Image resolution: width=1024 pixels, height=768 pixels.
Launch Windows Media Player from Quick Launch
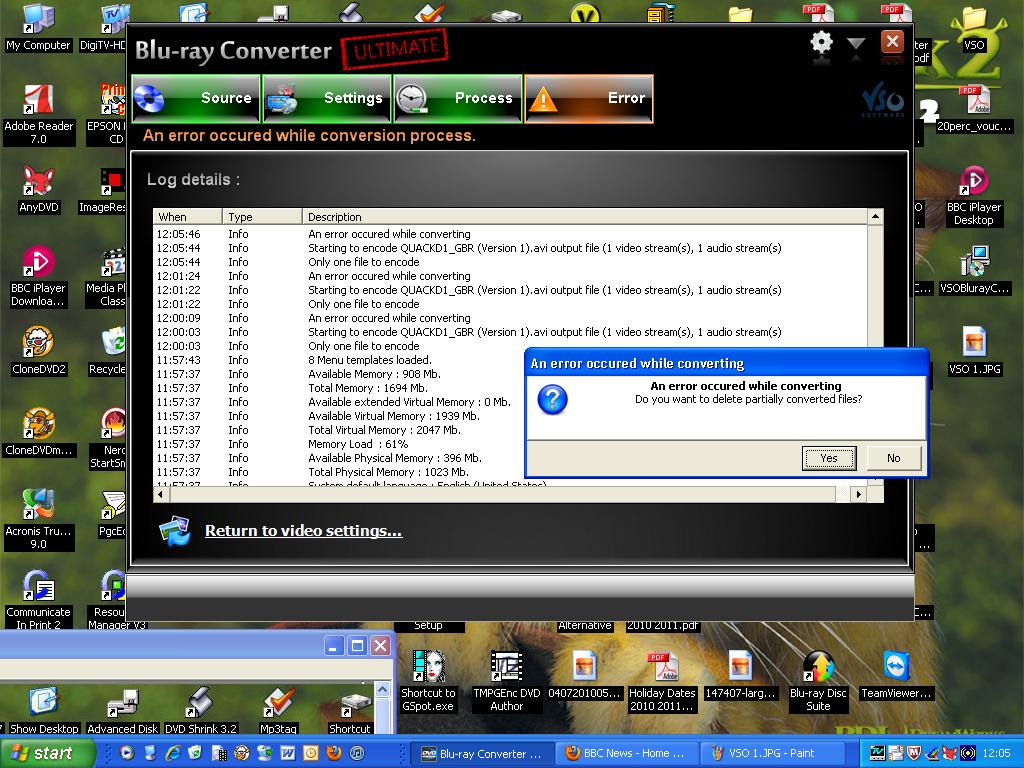coord(127,753)
